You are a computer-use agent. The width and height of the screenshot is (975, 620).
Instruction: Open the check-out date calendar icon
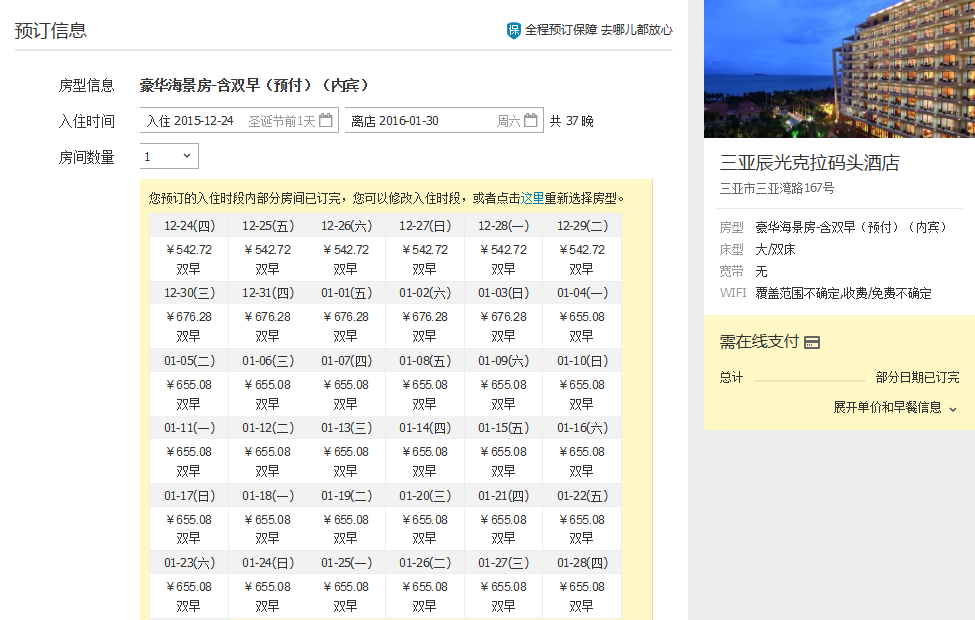click(x=530, y=120)
